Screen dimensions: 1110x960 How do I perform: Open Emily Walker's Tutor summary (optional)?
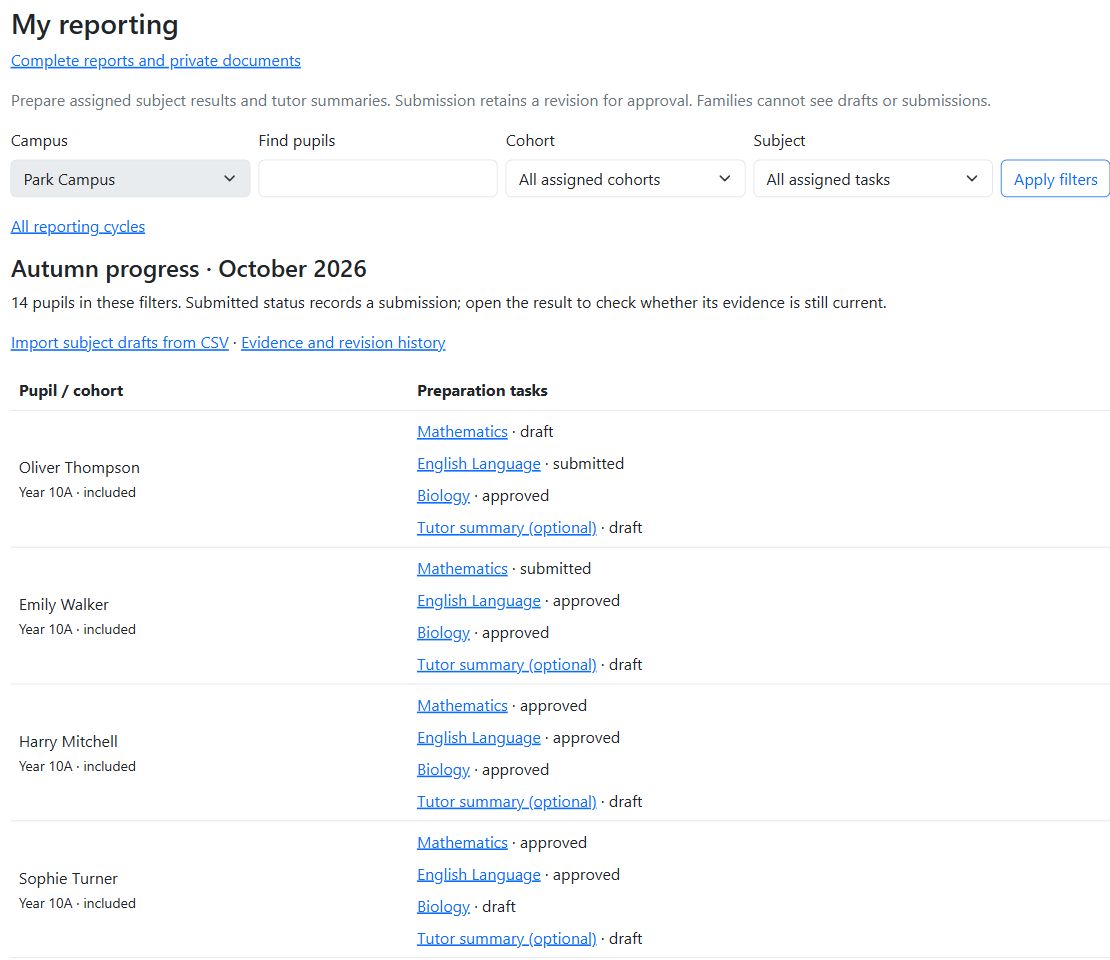(x=507, y=664)
